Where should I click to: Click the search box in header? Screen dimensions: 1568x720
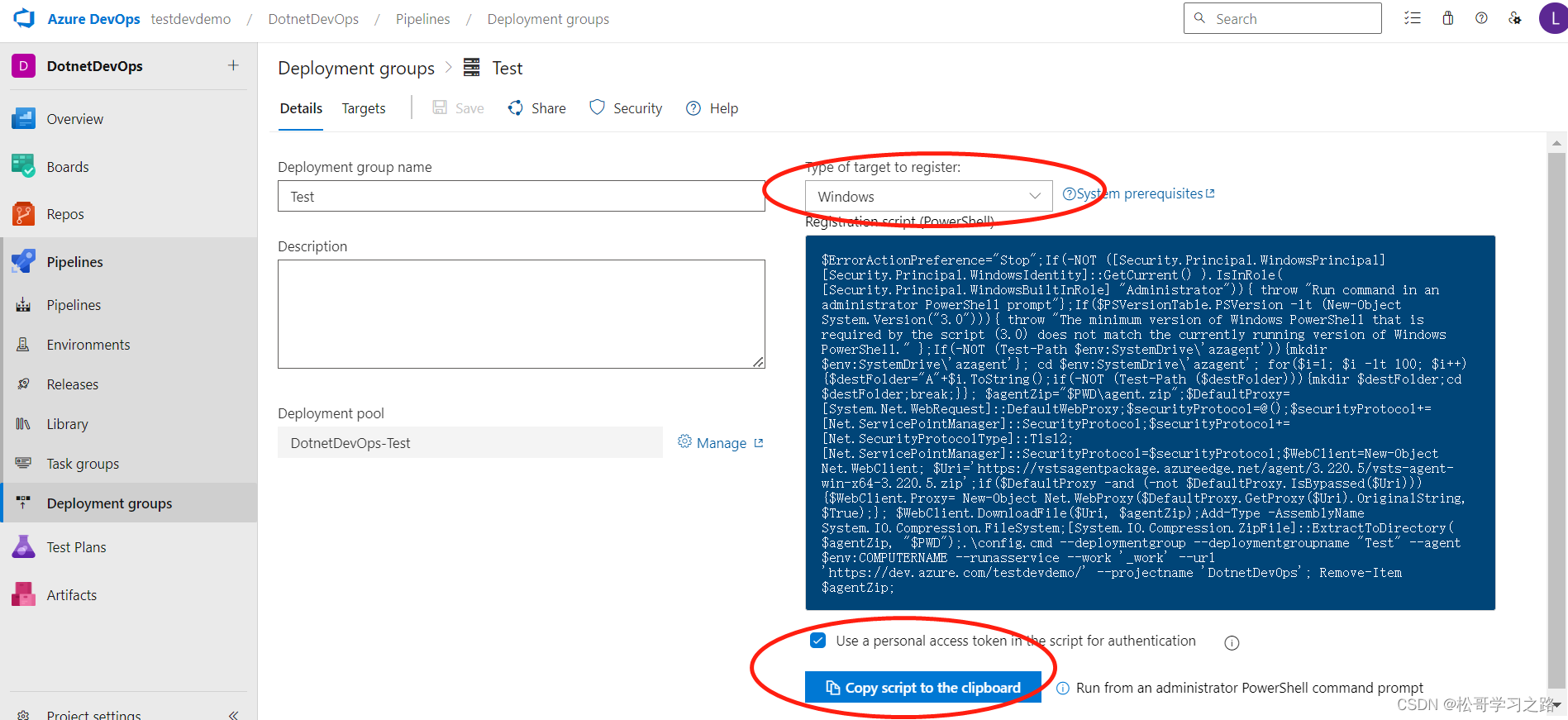(1283, 18)
